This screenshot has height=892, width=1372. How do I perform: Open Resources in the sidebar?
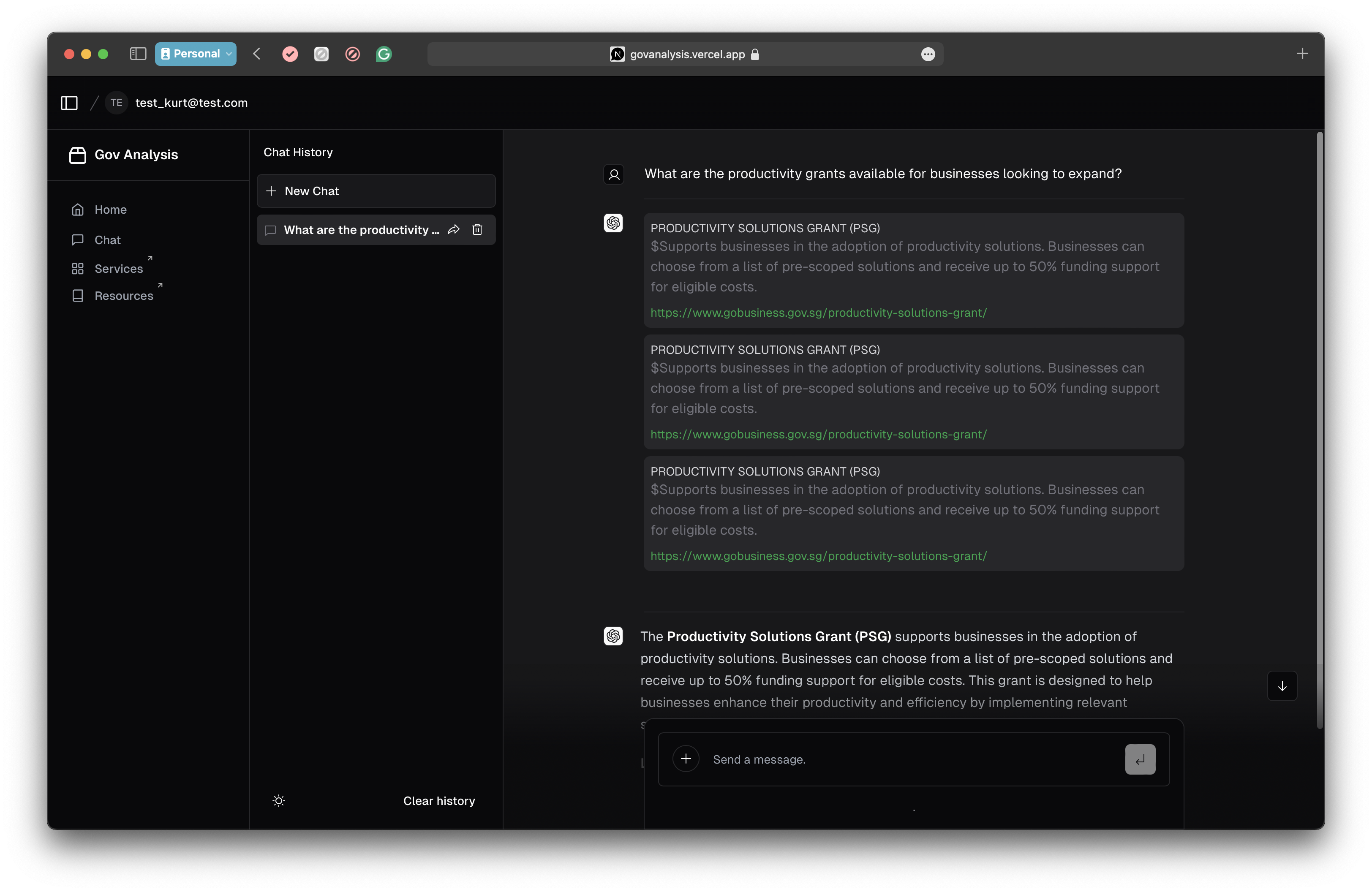pyautogui.click(x=123, y=296)
